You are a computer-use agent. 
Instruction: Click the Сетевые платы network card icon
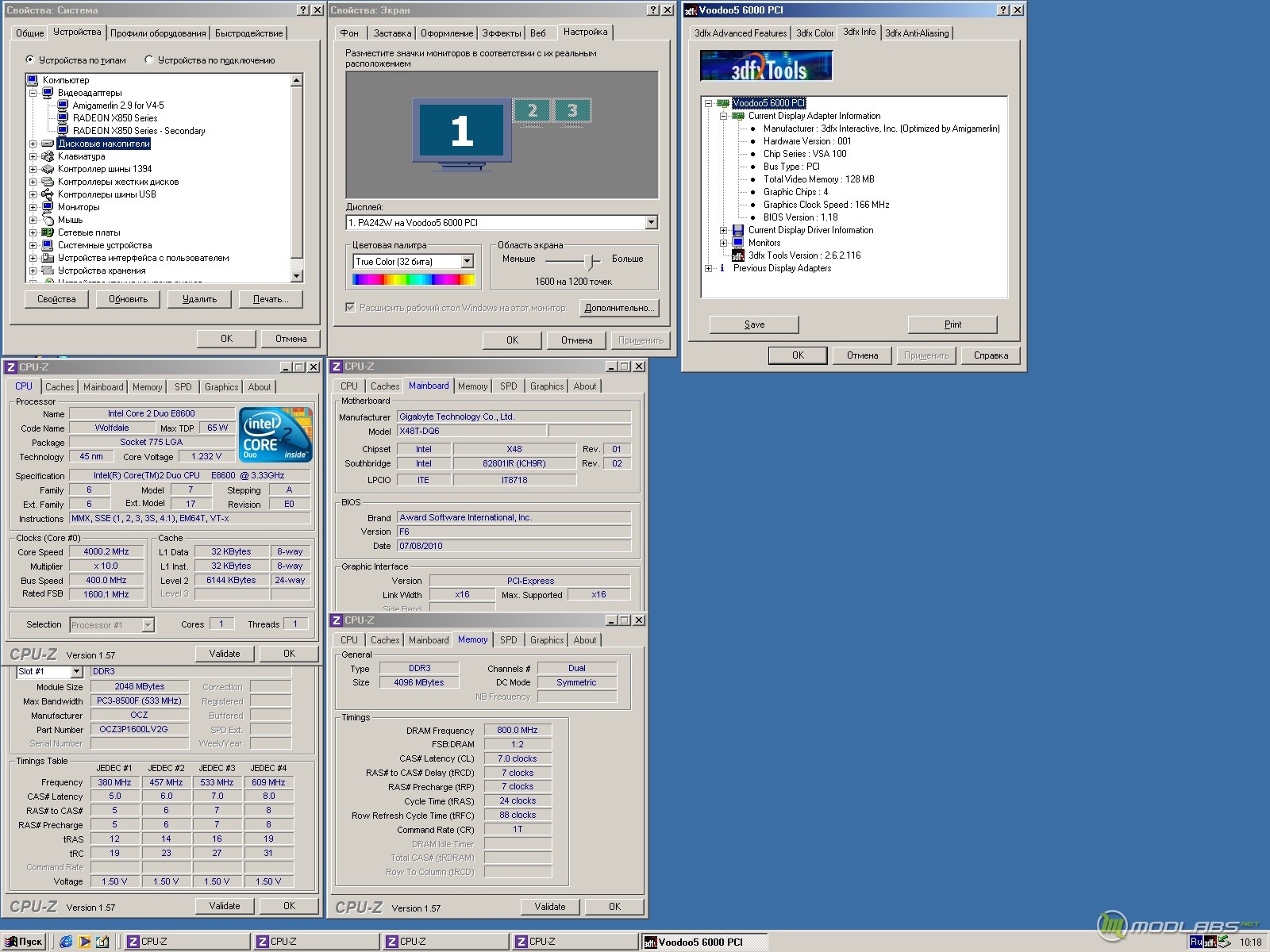pyautogui.click(x=48, y=232)
